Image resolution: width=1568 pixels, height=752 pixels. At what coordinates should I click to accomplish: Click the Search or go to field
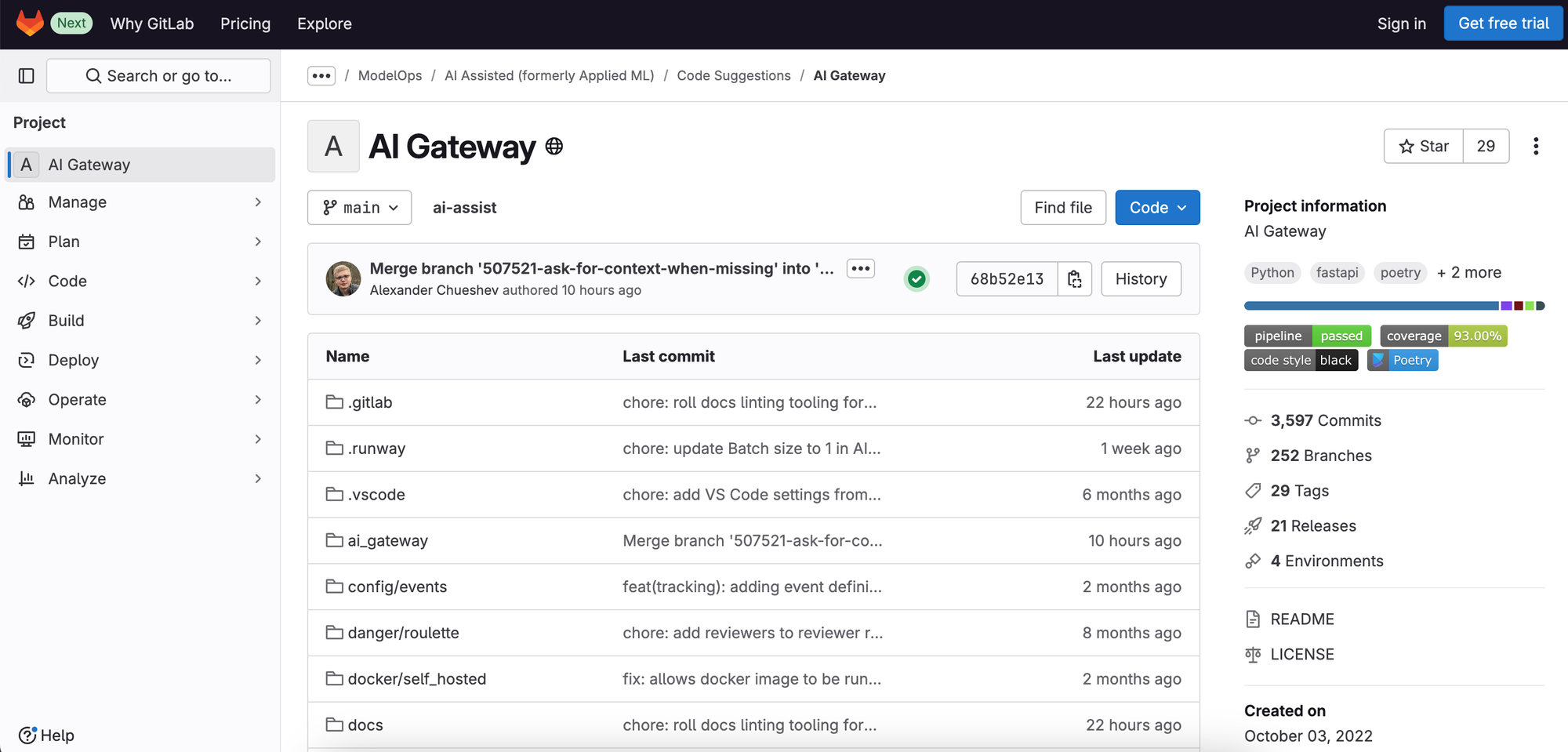tap(158, 75)
